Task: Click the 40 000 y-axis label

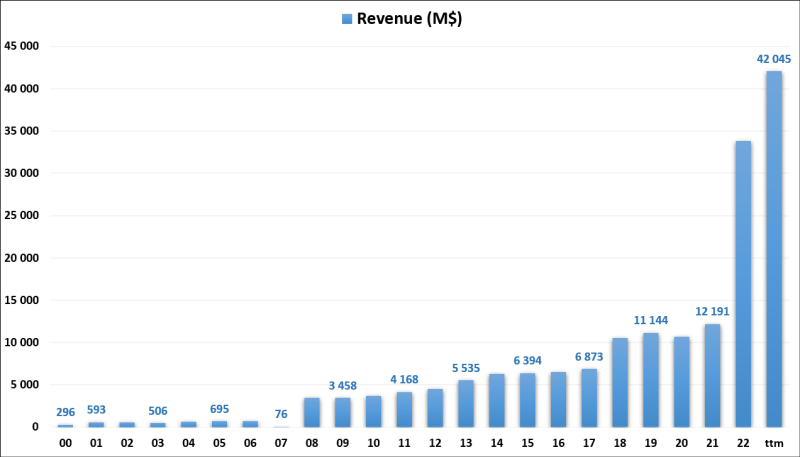Action: (21, 89)
